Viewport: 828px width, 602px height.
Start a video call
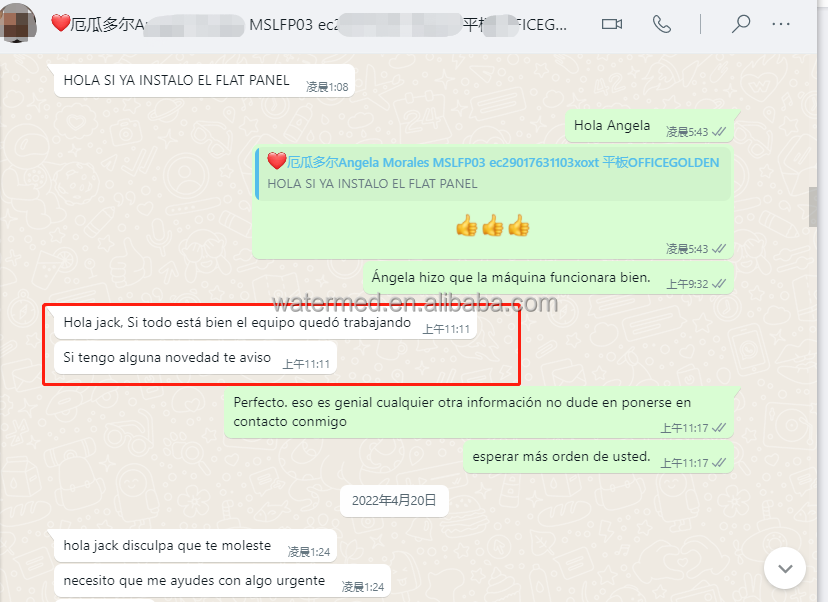611,24
